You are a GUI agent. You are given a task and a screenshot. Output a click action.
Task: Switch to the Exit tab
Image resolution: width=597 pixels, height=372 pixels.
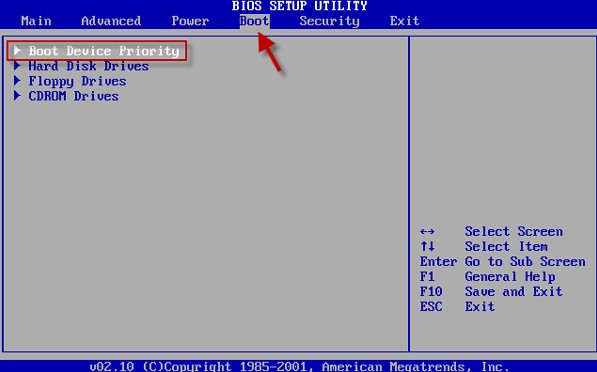tap(404, 21)
